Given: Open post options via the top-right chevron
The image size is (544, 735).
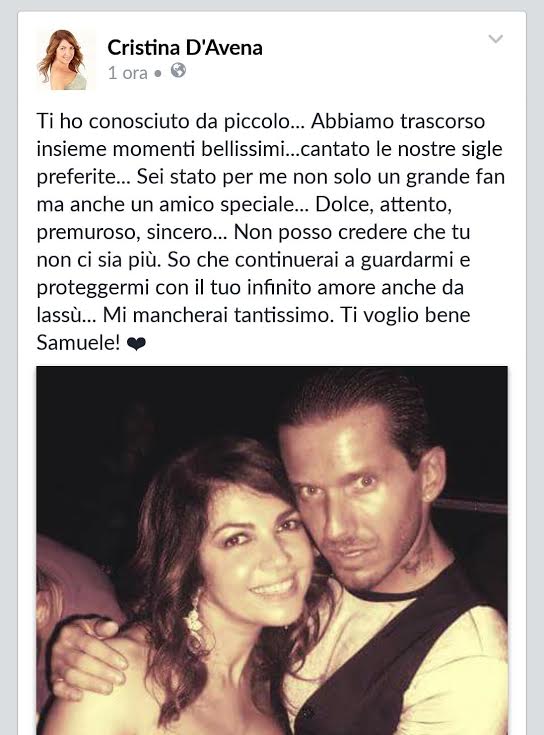Looking at the screenshot, I should (x=495, y=38).
